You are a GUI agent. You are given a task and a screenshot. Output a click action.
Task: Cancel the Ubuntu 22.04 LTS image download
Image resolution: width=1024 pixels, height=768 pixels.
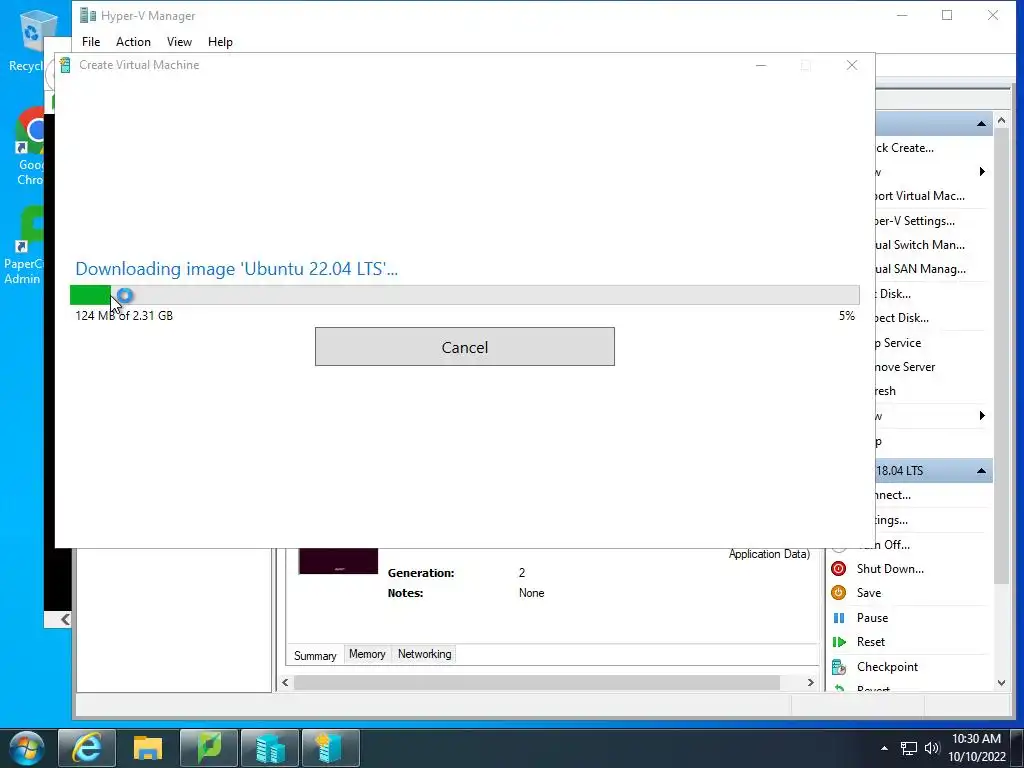point(464,347)
